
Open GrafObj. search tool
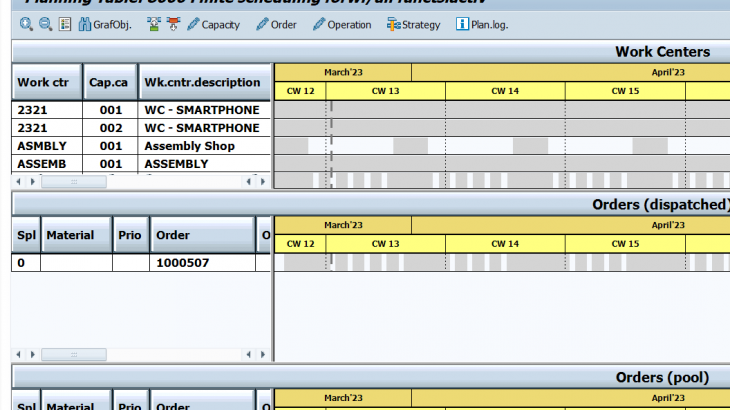click(105, 24)
